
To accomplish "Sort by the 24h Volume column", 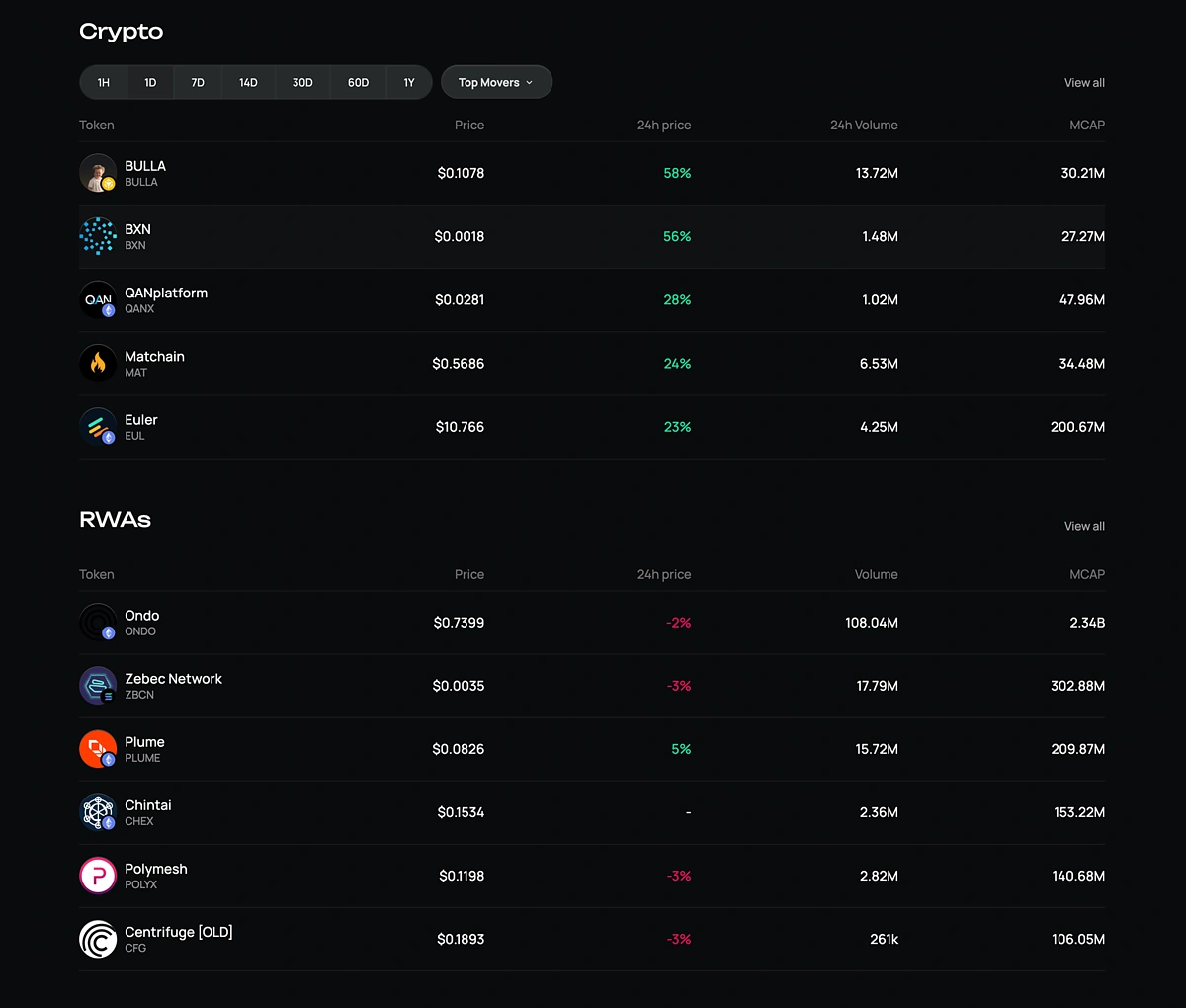I will [864, 125].
